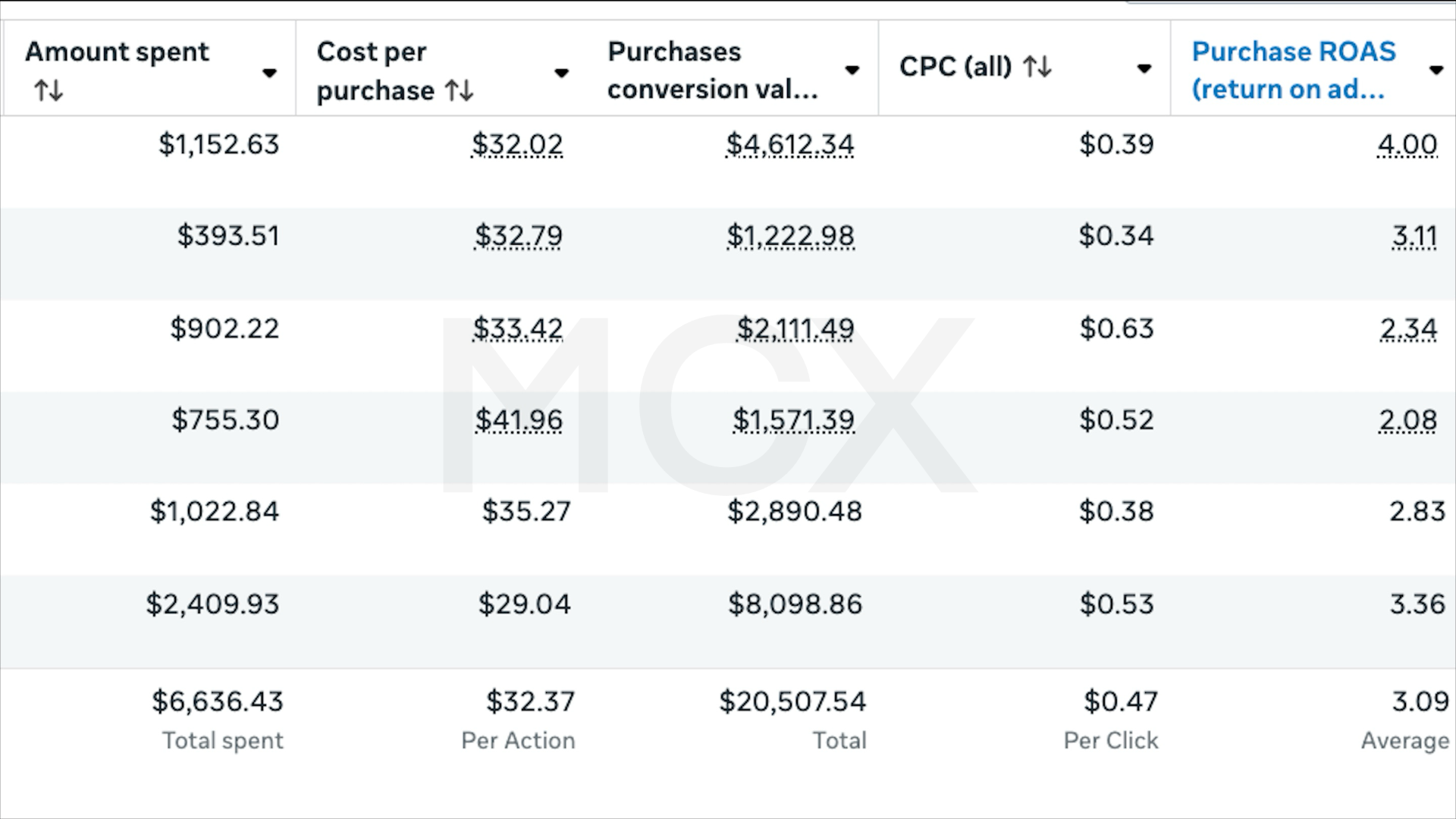This screenshot has height=819, width=1456.
Task: Click the Purchase ROAS column header
Action: tap(1294, 70)
